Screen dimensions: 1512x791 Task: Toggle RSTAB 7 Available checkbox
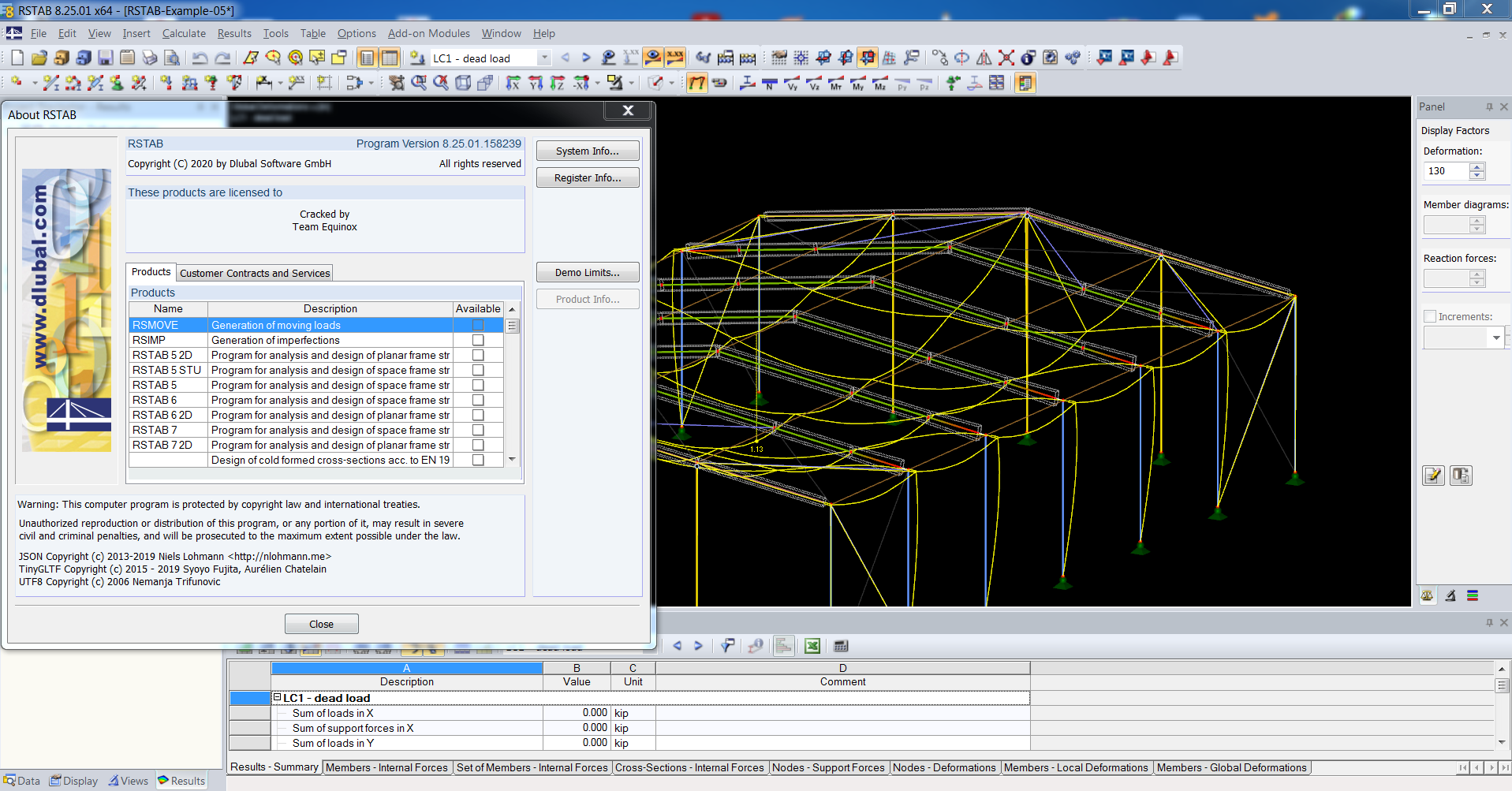pos(478,430)
